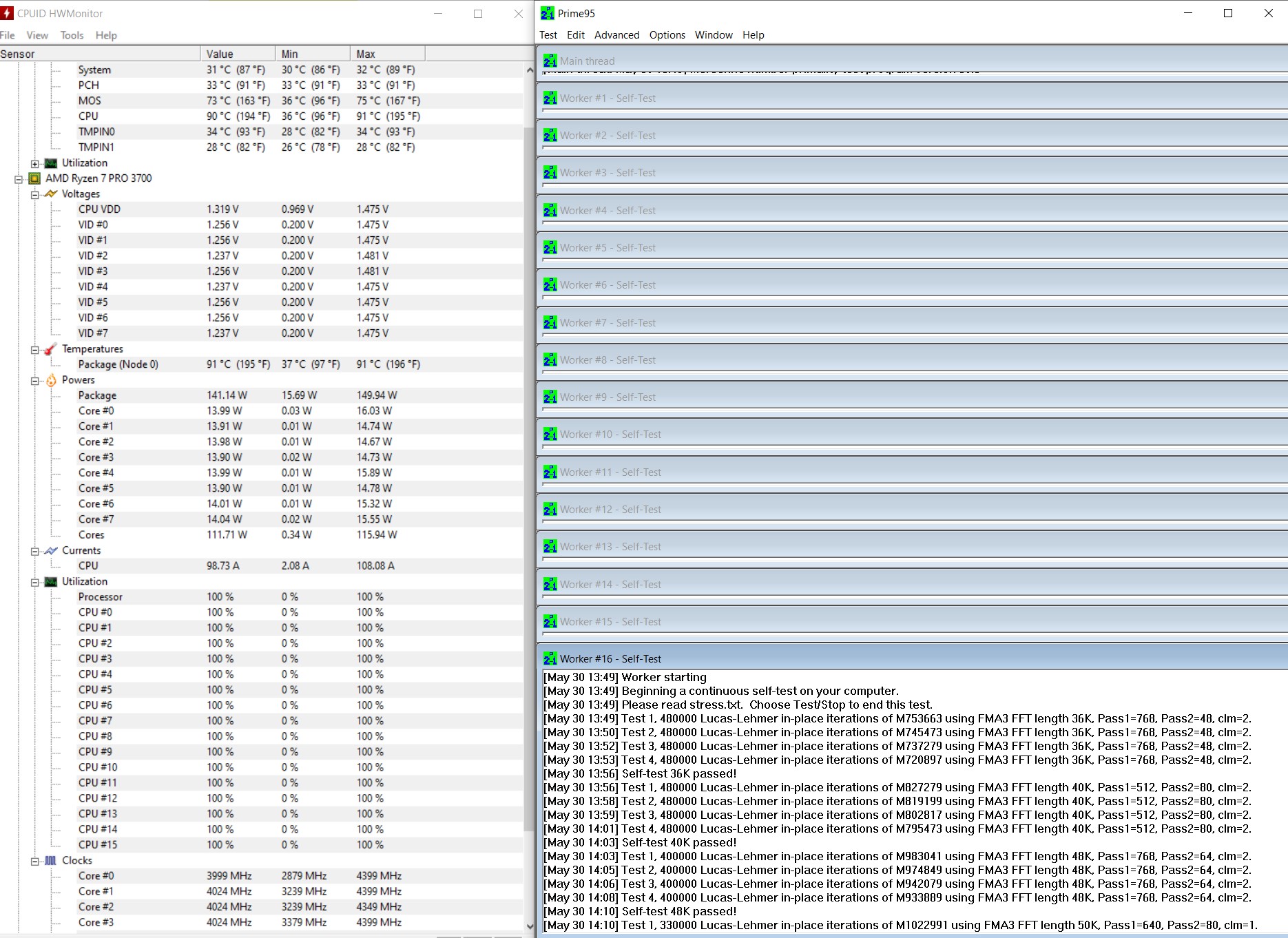Click the Worker #4 window icon
1288x938 pixels.
pos(550,210)
